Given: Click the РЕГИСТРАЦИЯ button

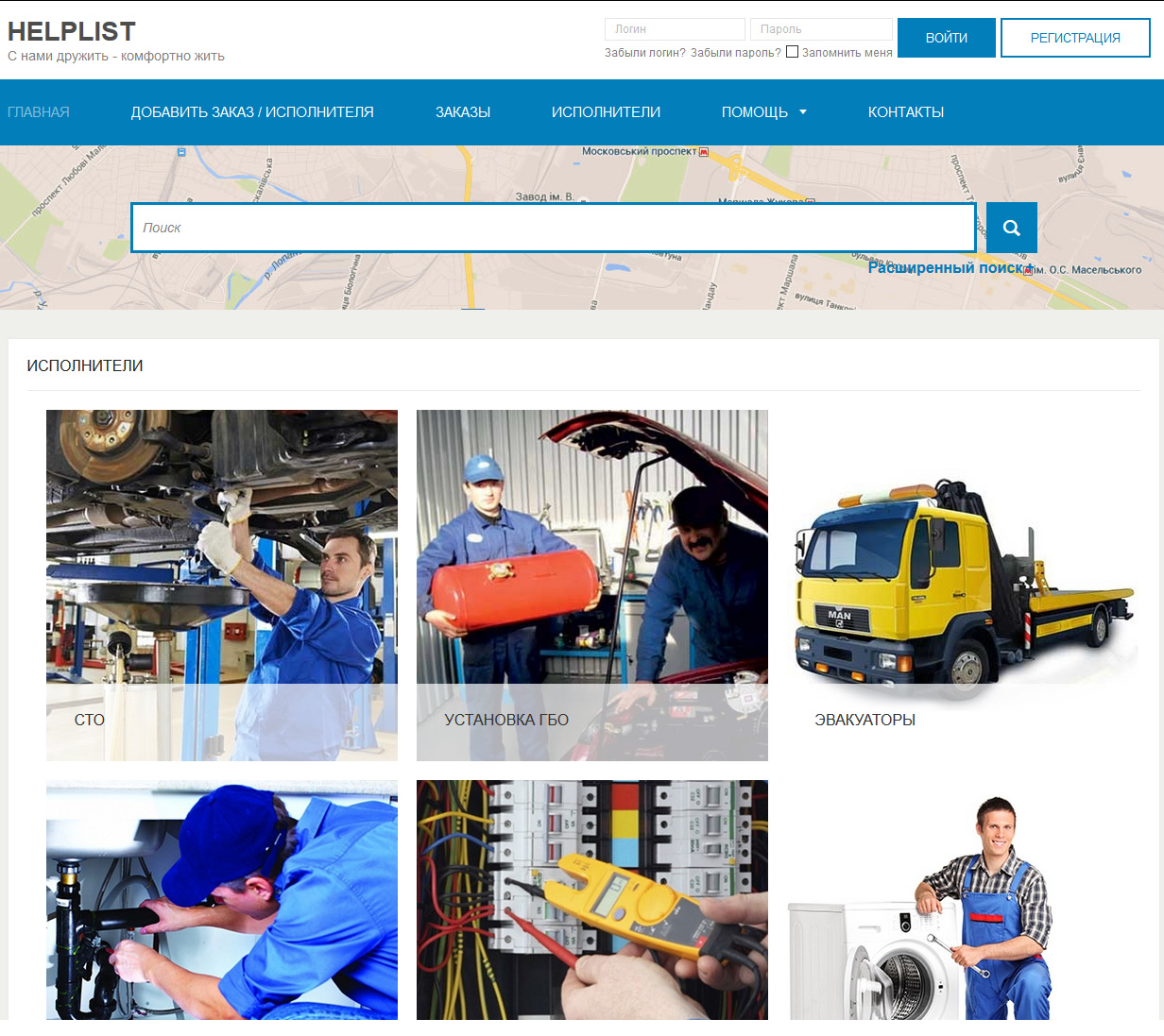Looking at the screenshot, I should click(1075, 38).
